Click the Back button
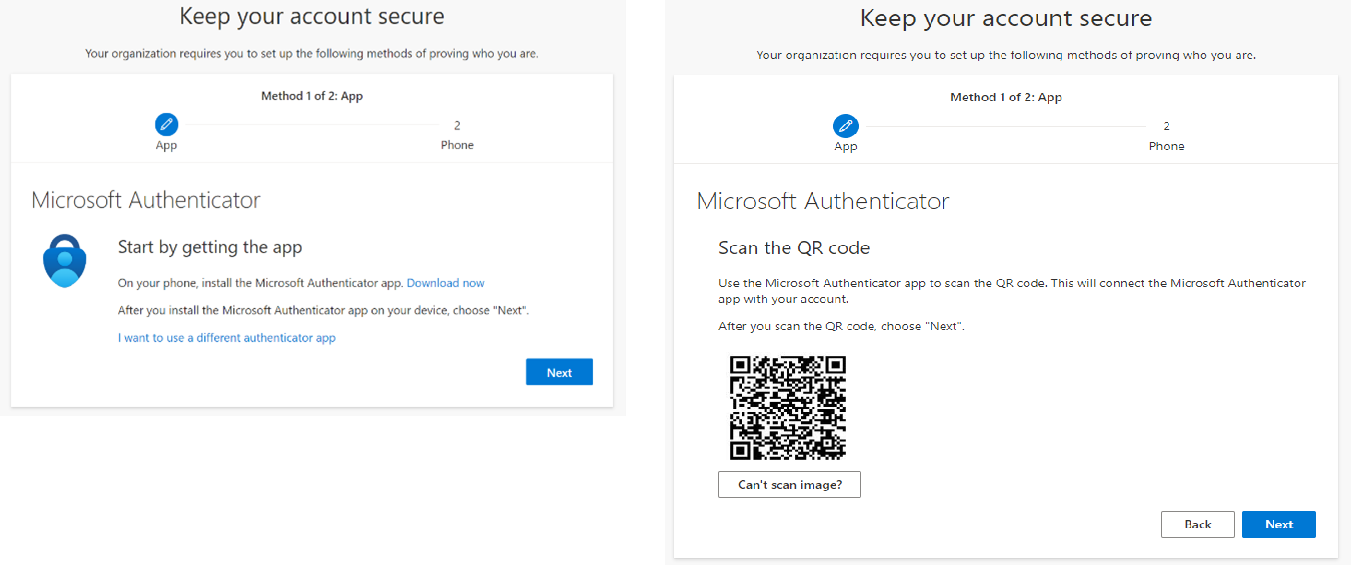The width and height of the screenshot is (1361, 575). click(x=1197, y=524)
